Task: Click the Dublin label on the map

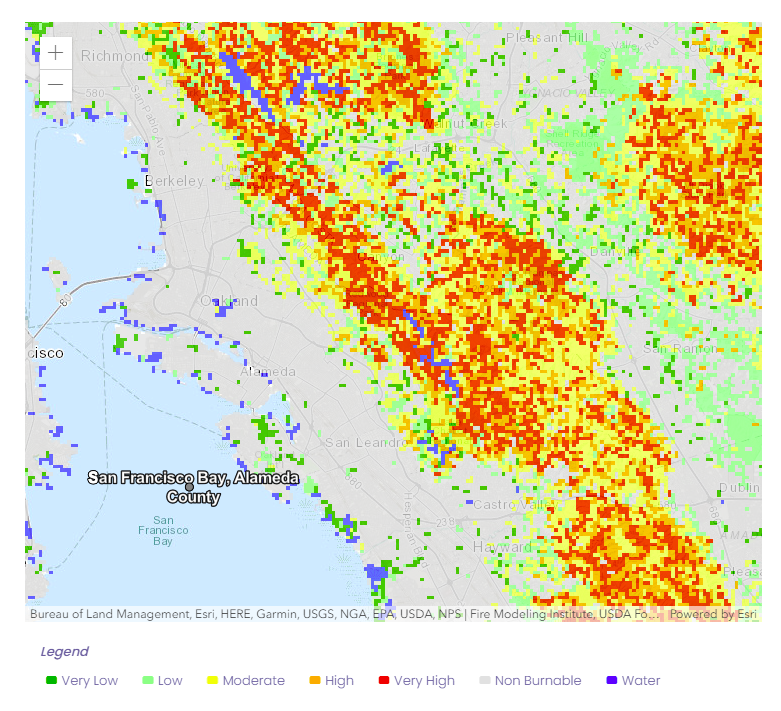Action: tap(739, 488)
